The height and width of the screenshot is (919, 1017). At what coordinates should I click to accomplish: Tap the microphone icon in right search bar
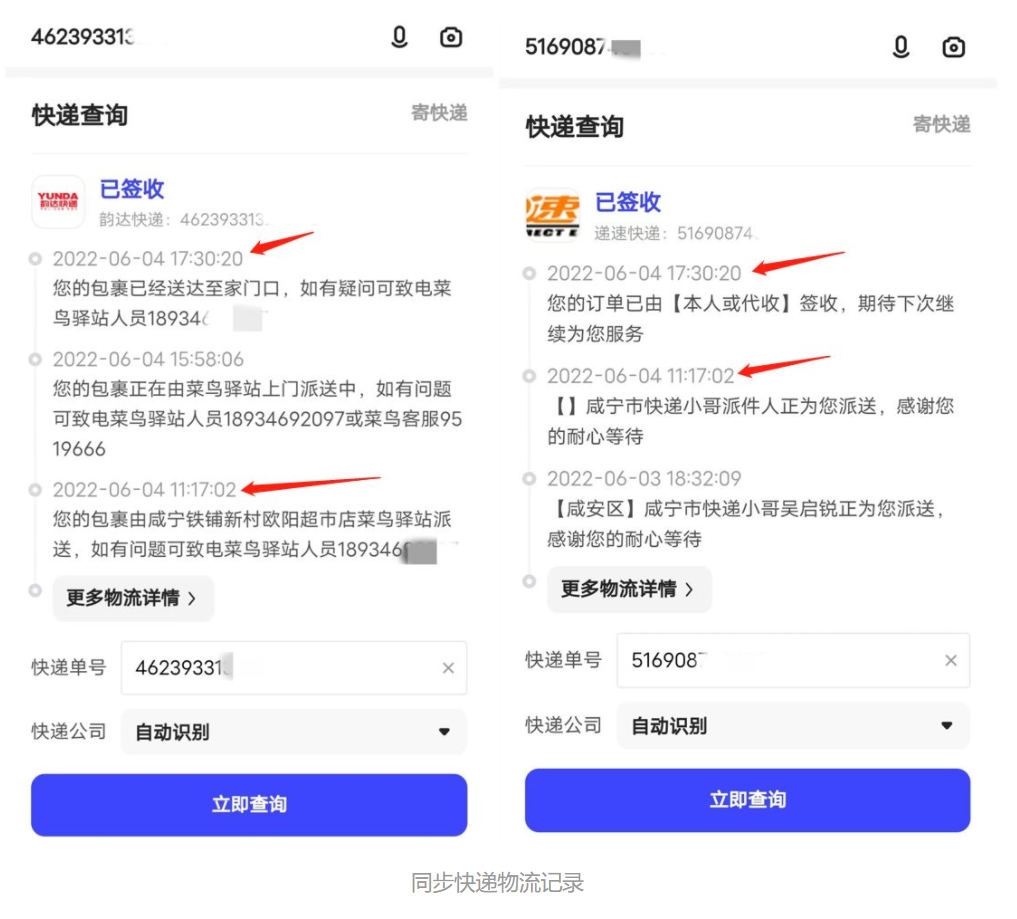click(x=901, y=47)
